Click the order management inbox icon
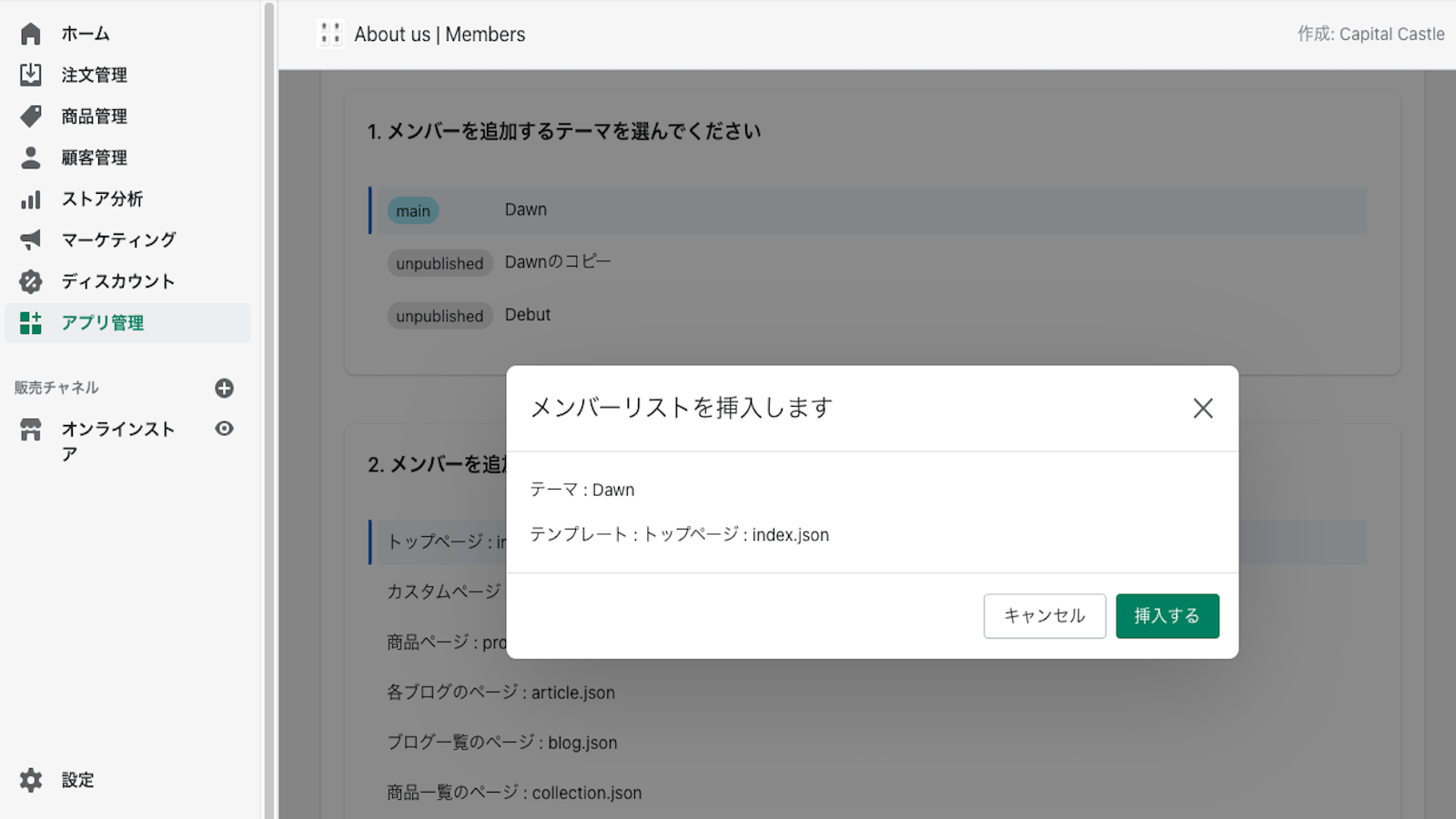1456x819 pixels. (31, 75)
